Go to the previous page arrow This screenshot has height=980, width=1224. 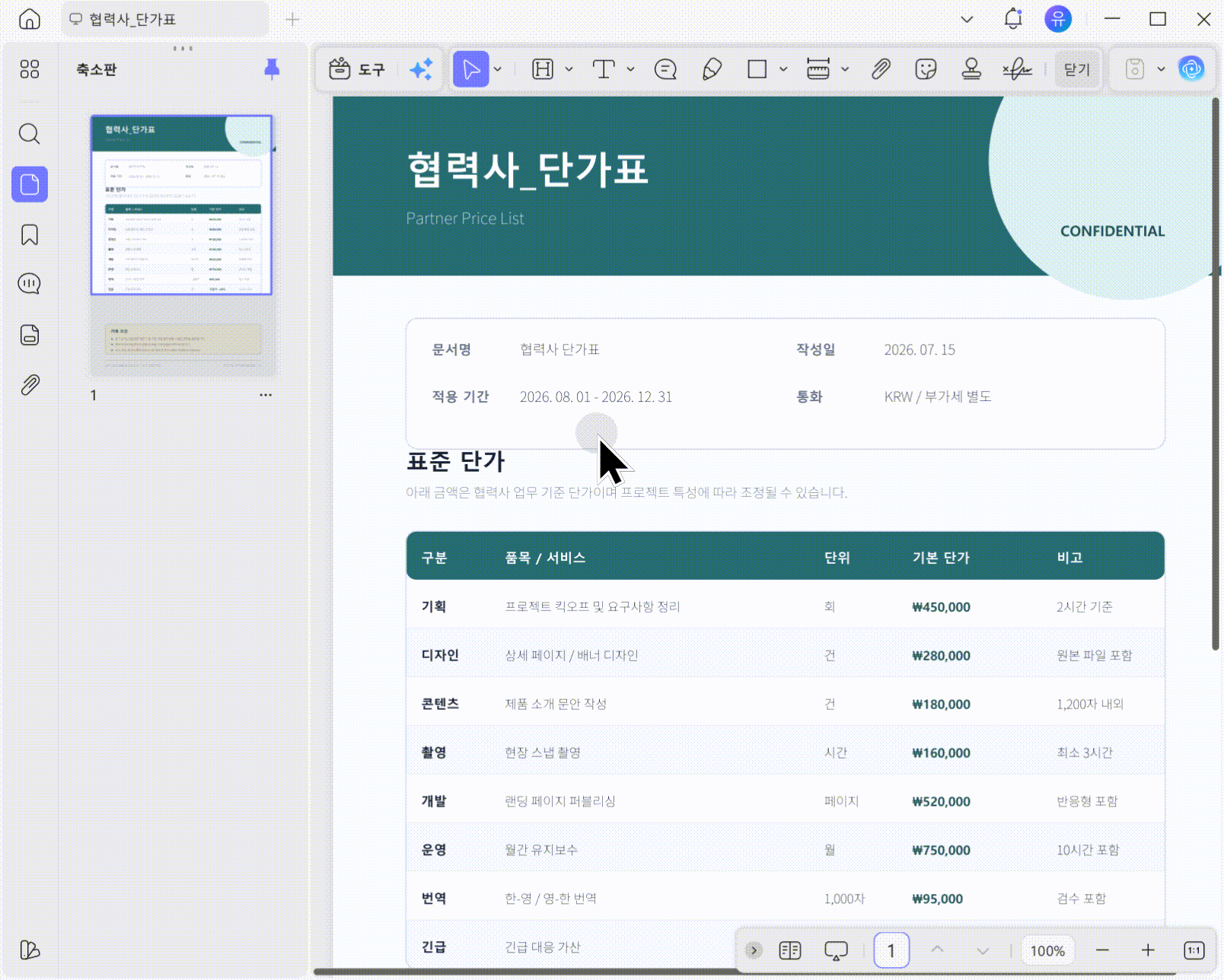click(937, 950)
